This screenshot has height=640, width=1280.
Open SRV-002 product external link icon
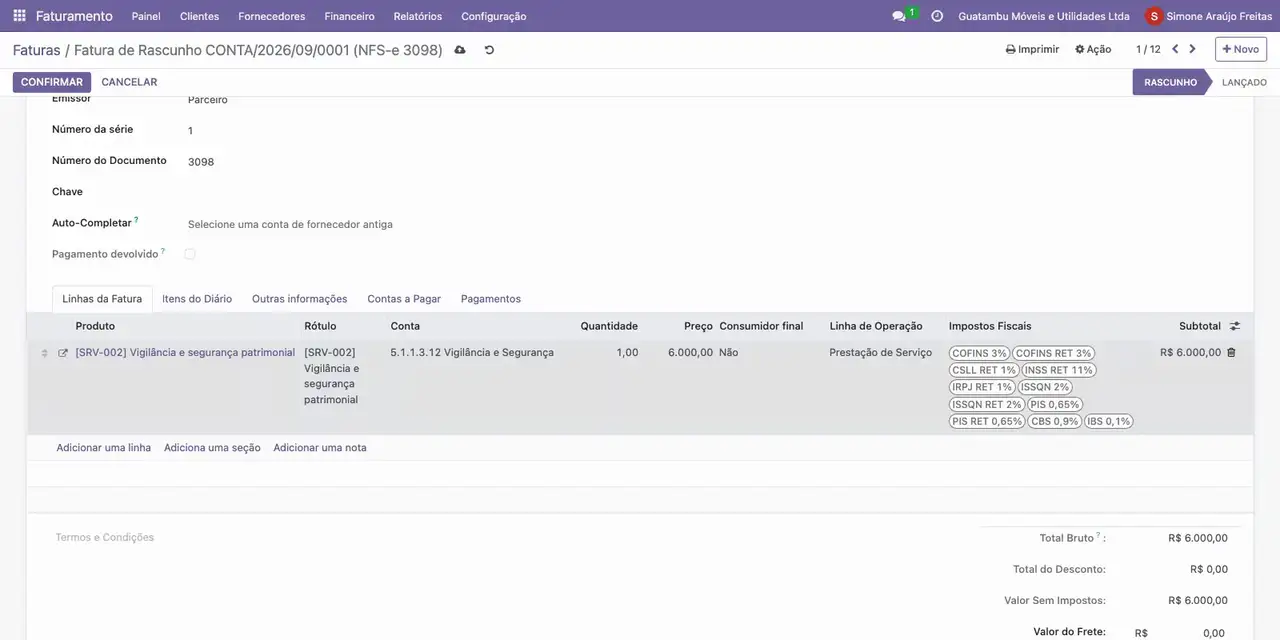63,353
